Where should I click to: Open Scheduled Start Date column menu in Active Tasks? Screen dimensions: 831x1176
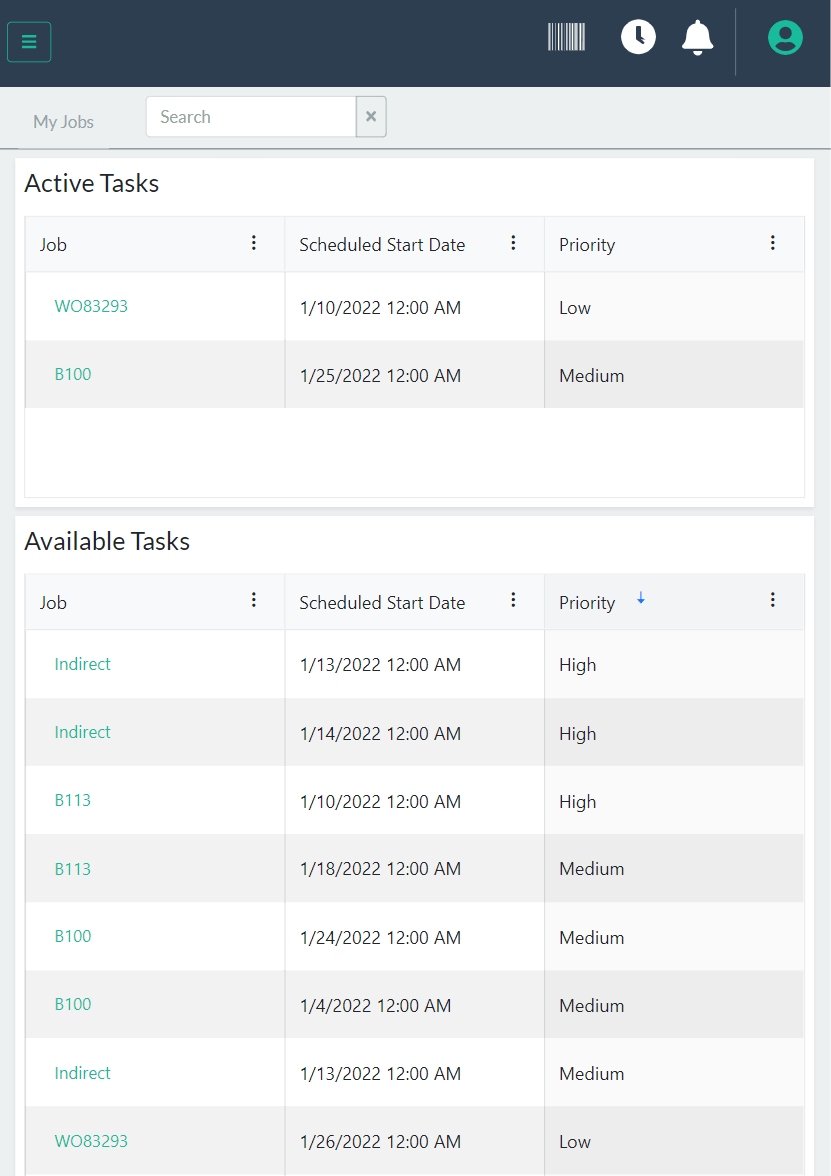tap(513, 243)
